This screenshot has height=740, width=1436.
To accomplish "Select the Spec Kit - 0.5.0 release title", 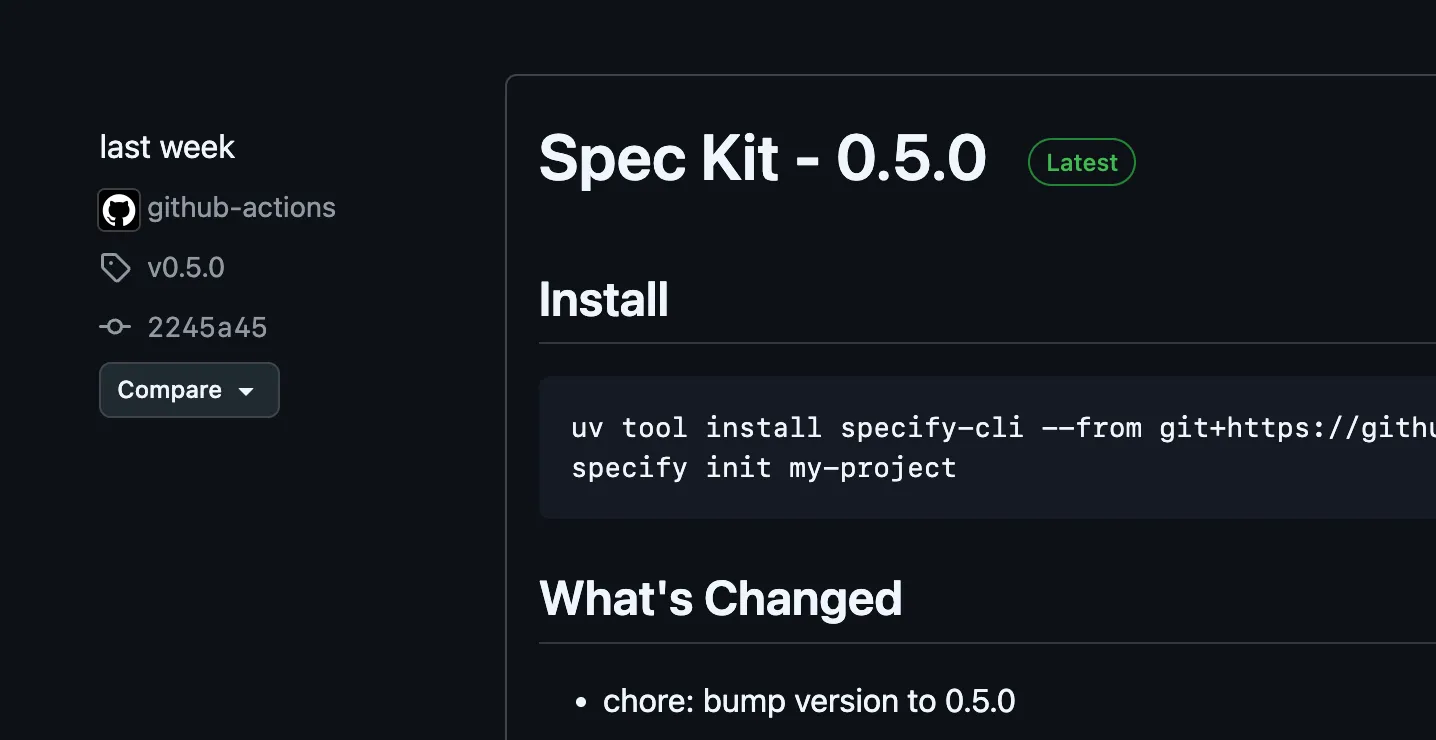I will (x=762, y=160).
